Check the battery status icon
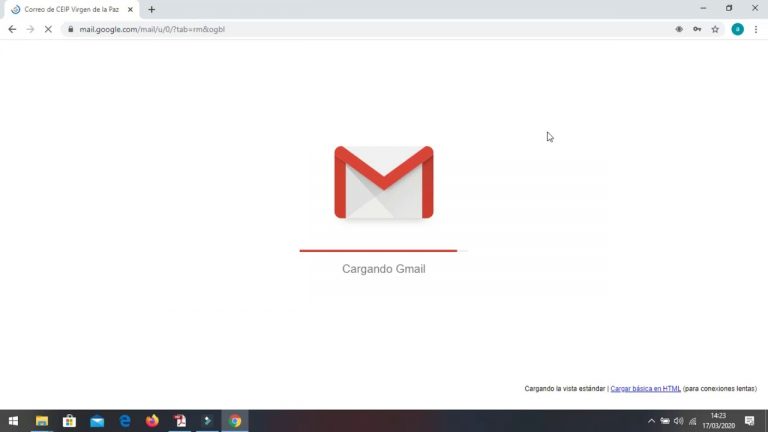 [665, 421]
